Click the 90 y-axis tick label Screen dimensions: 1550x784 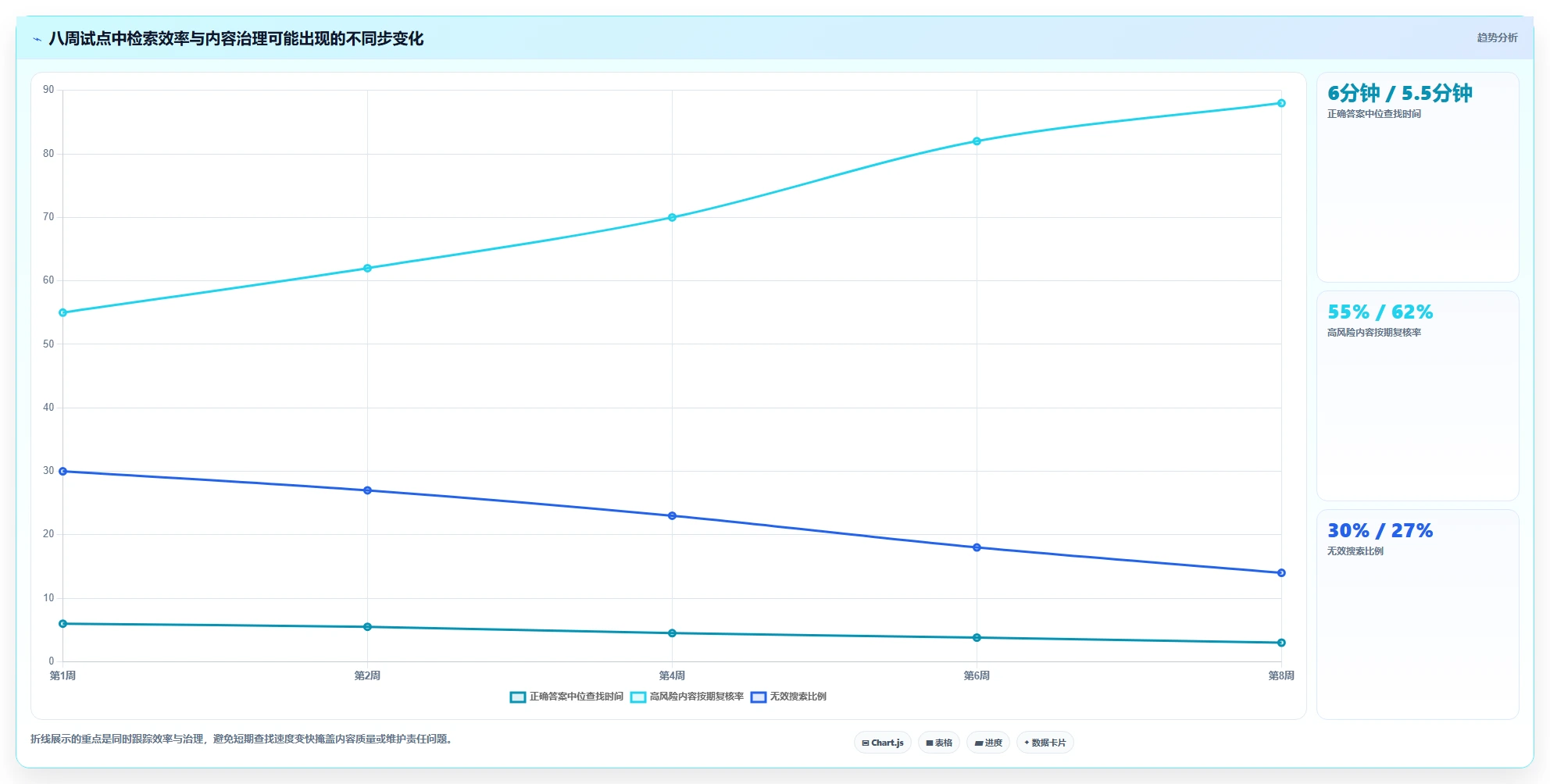point(48,90)
